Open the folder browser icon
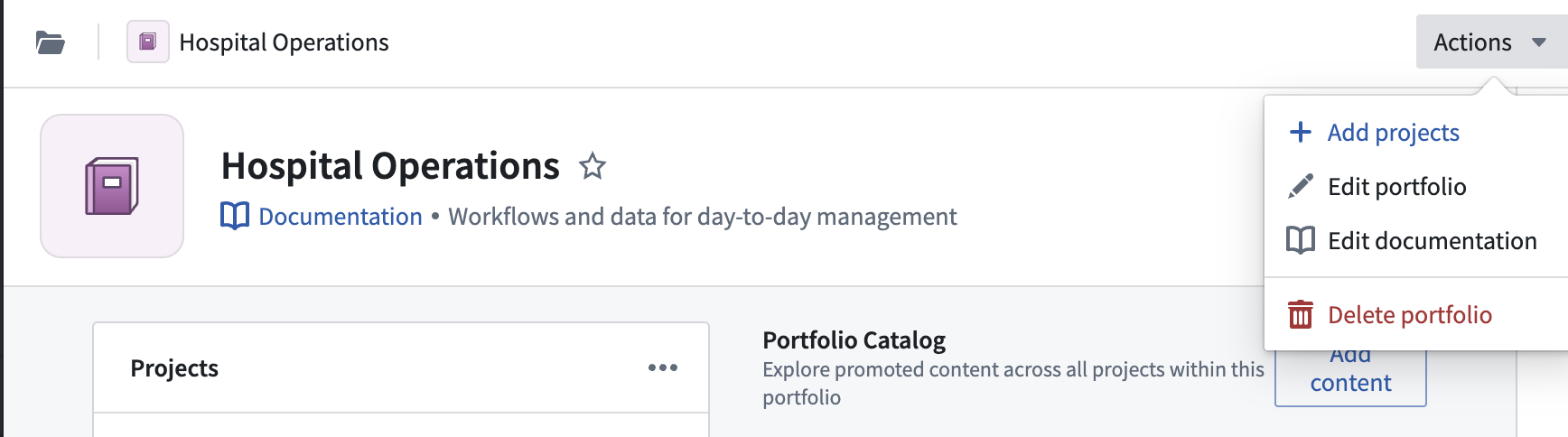This screenshot has height=437, width=1568. click(50, 42)
